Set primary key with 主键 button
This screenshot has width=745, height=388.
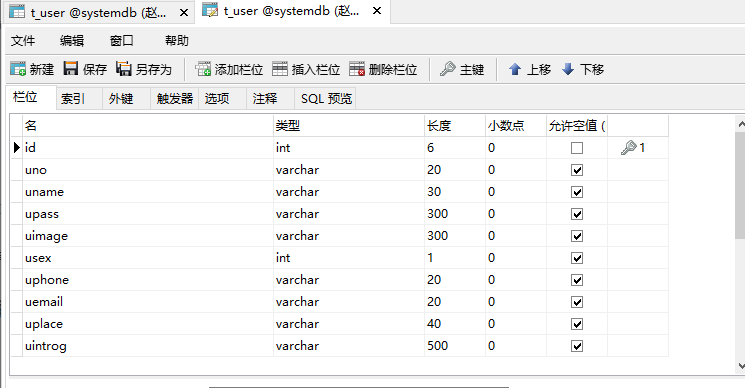pyautogui.click(x=462, y=69)
